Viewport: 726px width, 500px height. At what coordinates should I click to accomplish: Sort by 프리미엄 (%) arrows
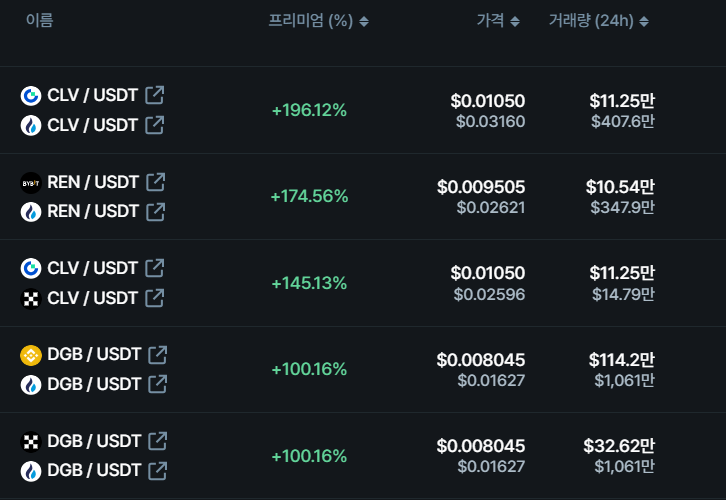pos(364,21)
